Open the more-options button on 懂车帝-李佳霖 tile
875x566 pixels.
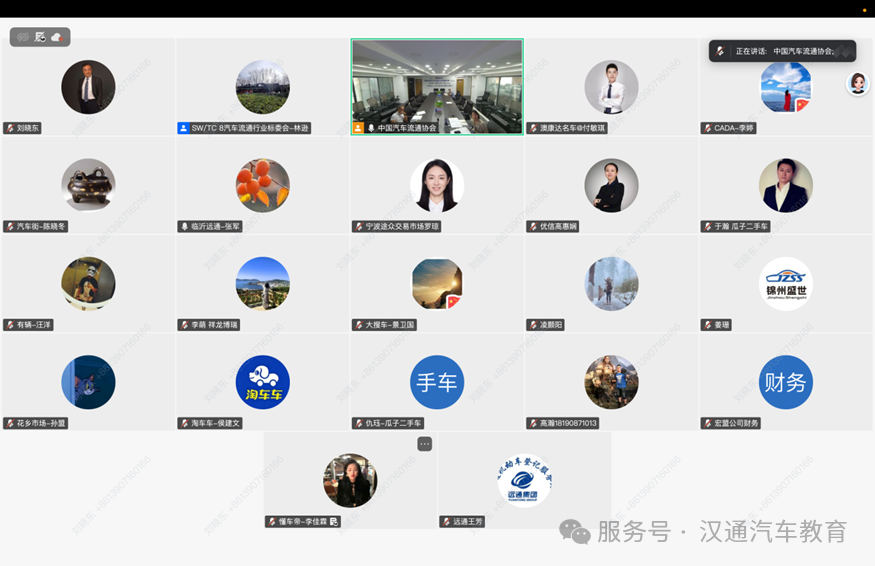point(425,444)
